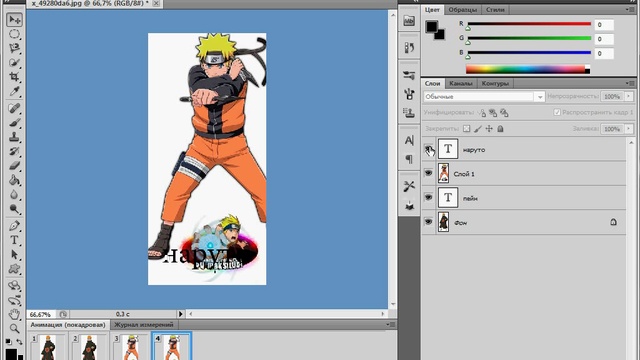Open the Заливка fill slider arrow
This screenshot has width=640, height=360.
pyautogui.click(x=629, y=129)
